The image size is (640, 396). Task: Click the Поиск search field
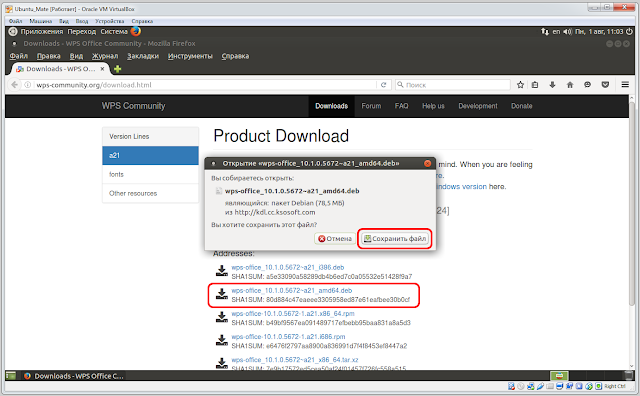(453, 85)
